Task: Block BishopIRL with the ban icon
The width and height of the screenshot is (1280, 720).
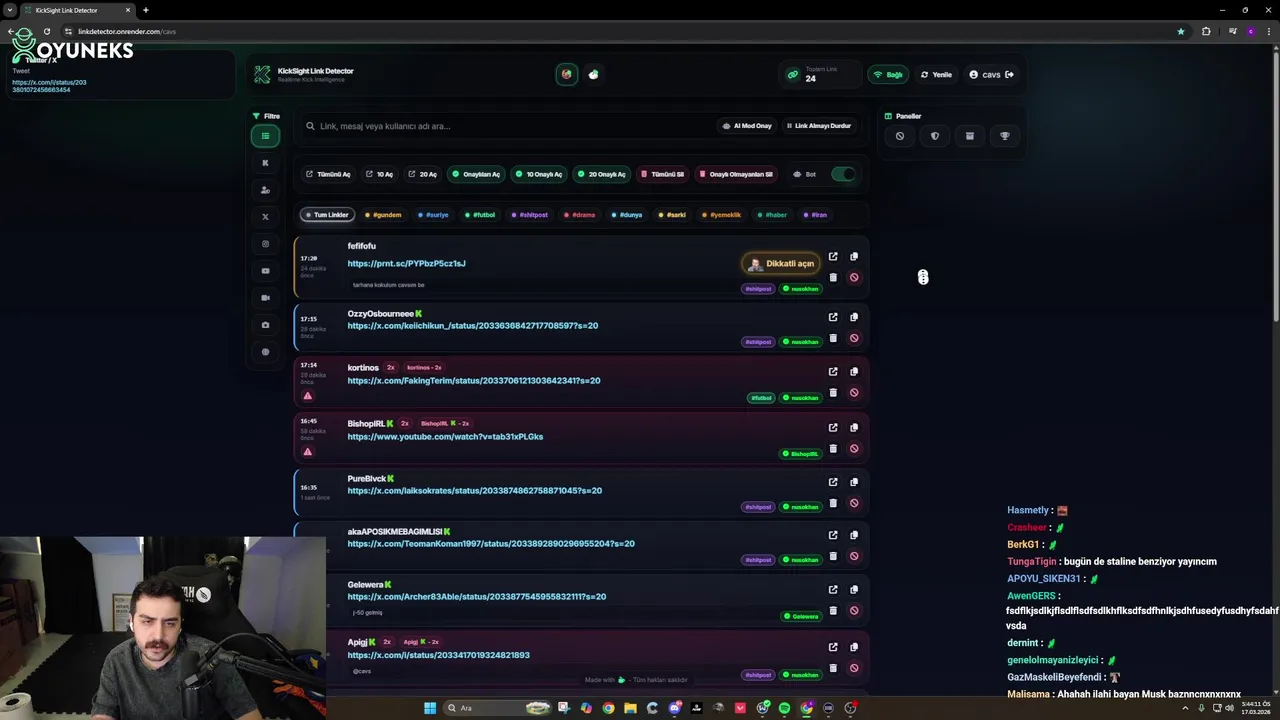Action: (x=854, y=449)
